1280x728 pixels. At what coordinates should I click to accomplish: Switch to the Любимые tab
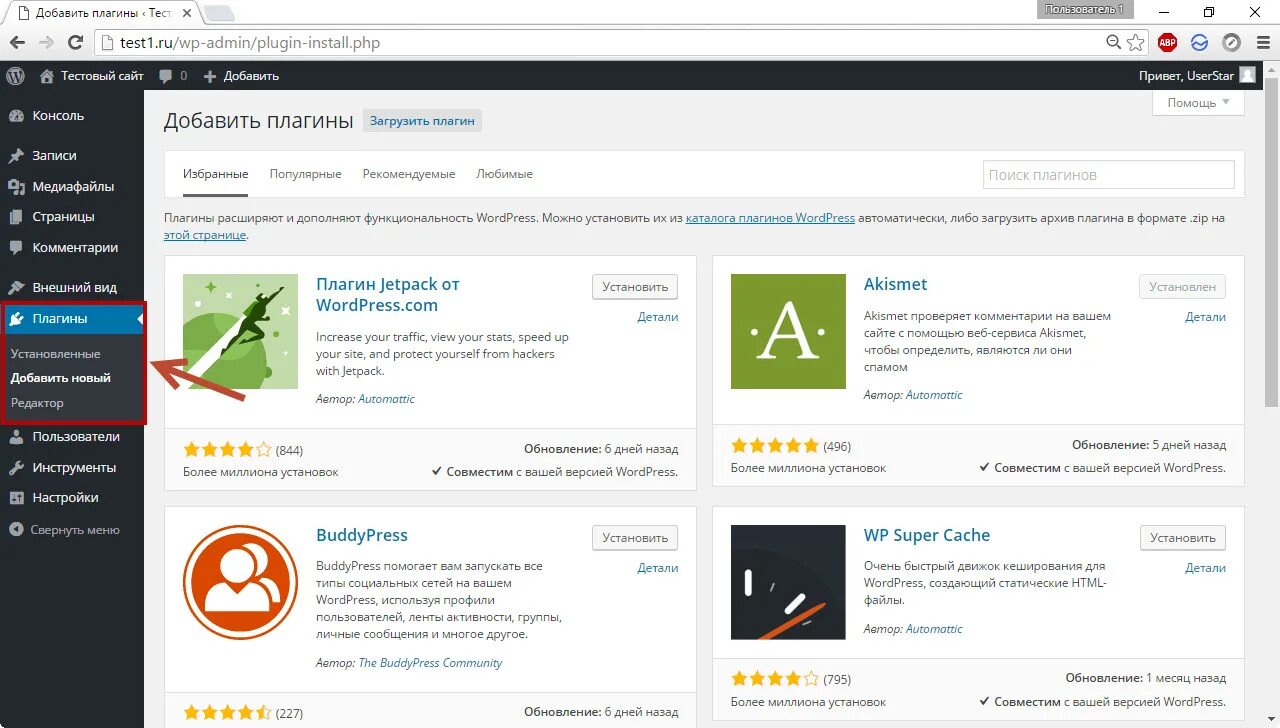tap(504, 174)
